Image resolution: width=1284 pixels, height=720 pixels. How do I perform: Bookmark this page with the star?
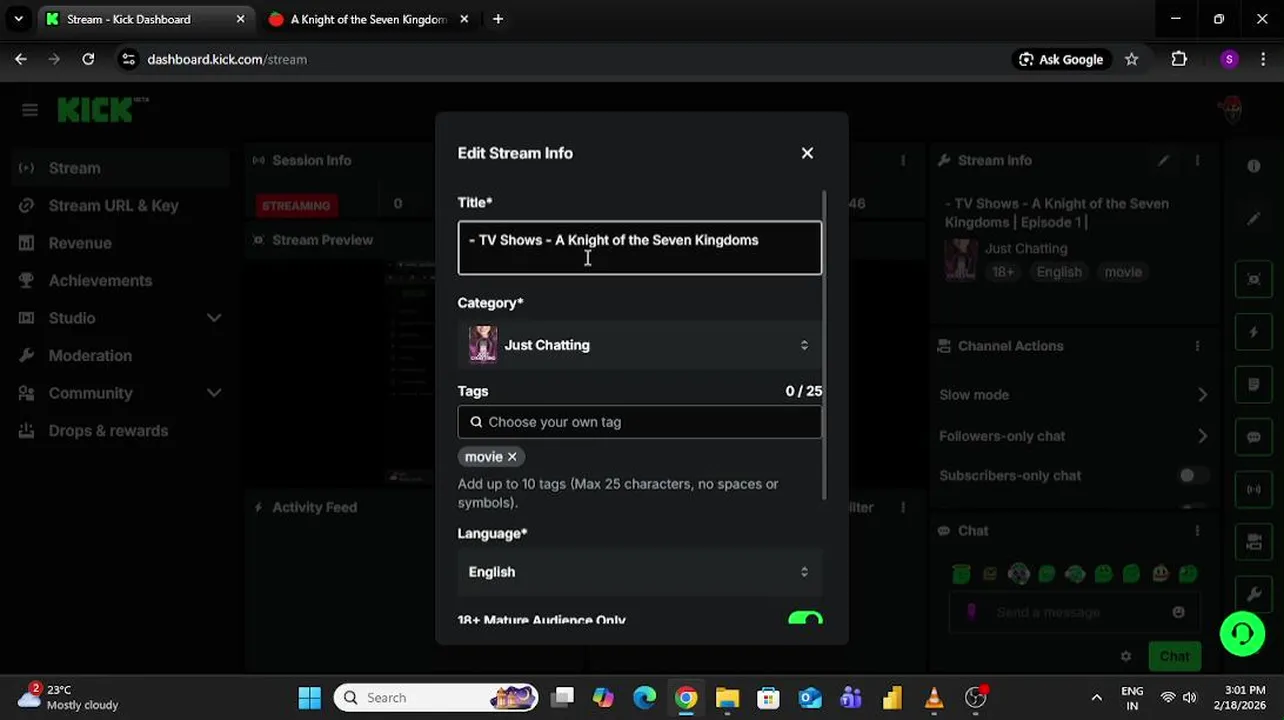click(1131, 59)
